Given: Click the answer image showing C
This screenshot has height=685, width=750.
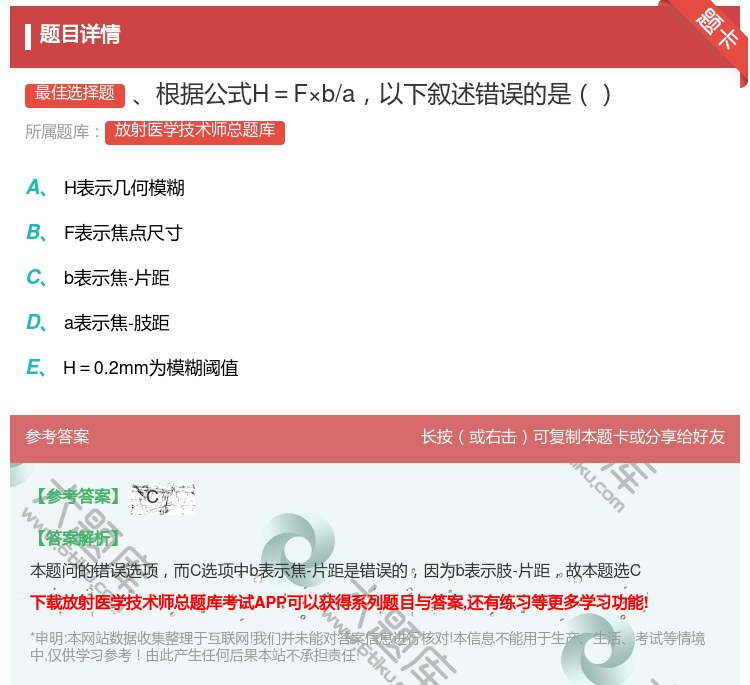Looking at the screenshot, I should [163, 499].
